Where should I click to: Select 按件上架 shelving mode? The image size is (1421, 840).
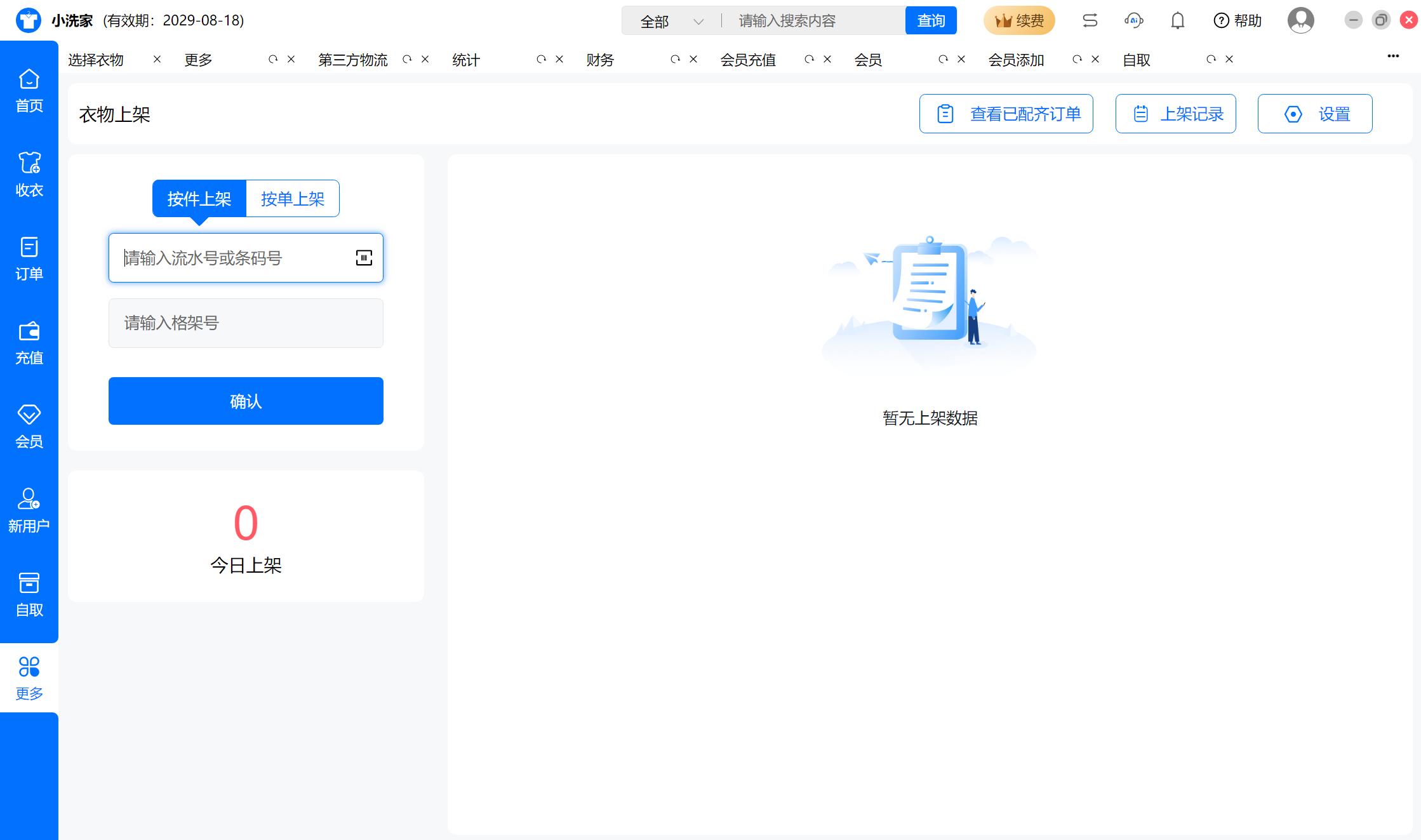[x=199, y=199]
